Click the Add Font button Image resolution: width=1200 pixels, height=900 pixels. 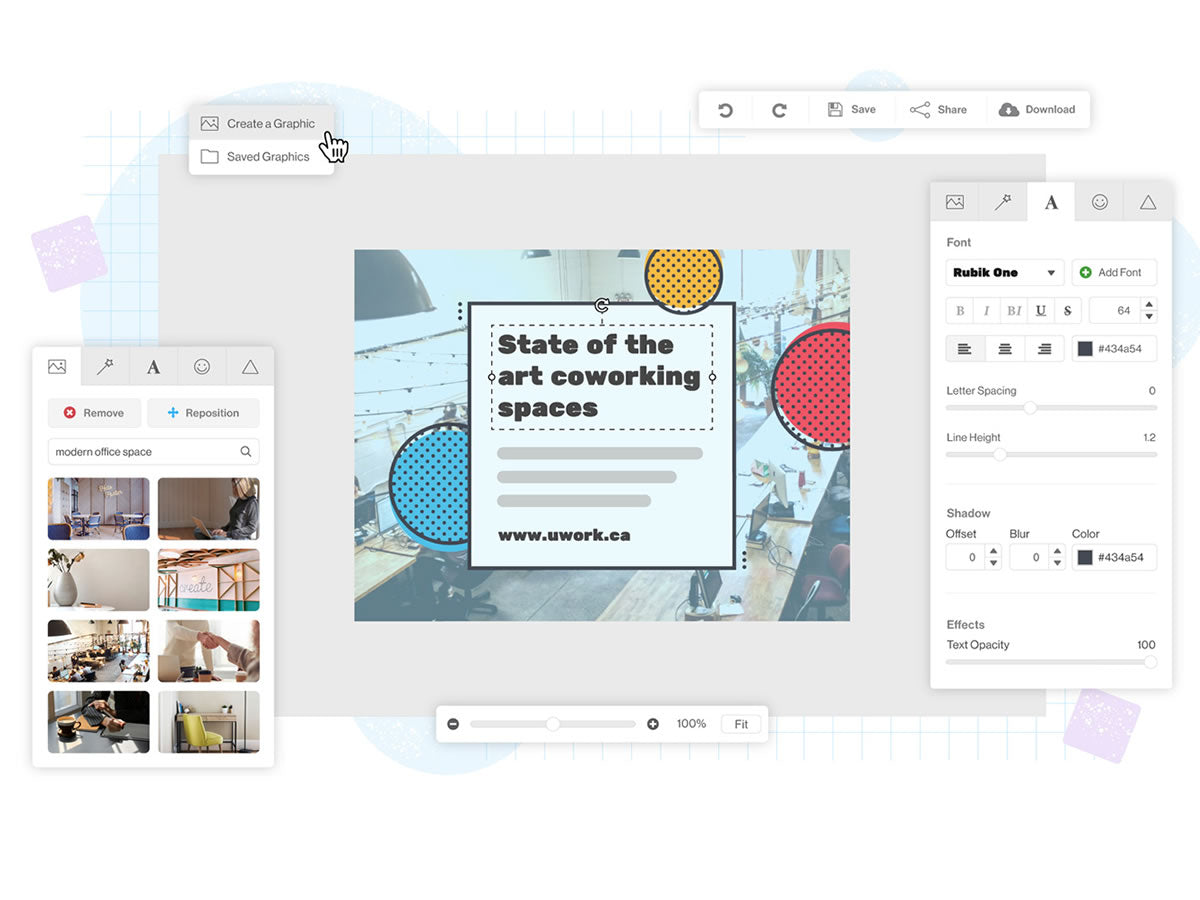tap(1114, 273)
